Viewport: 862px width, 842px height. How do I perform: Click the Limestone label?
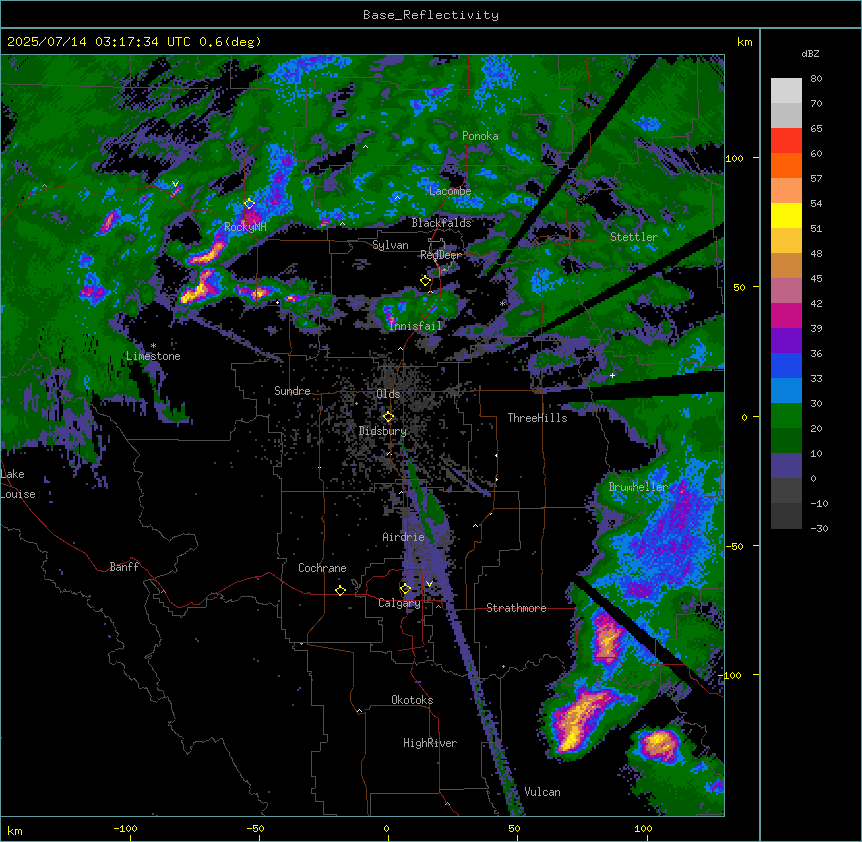coord(153,356)
